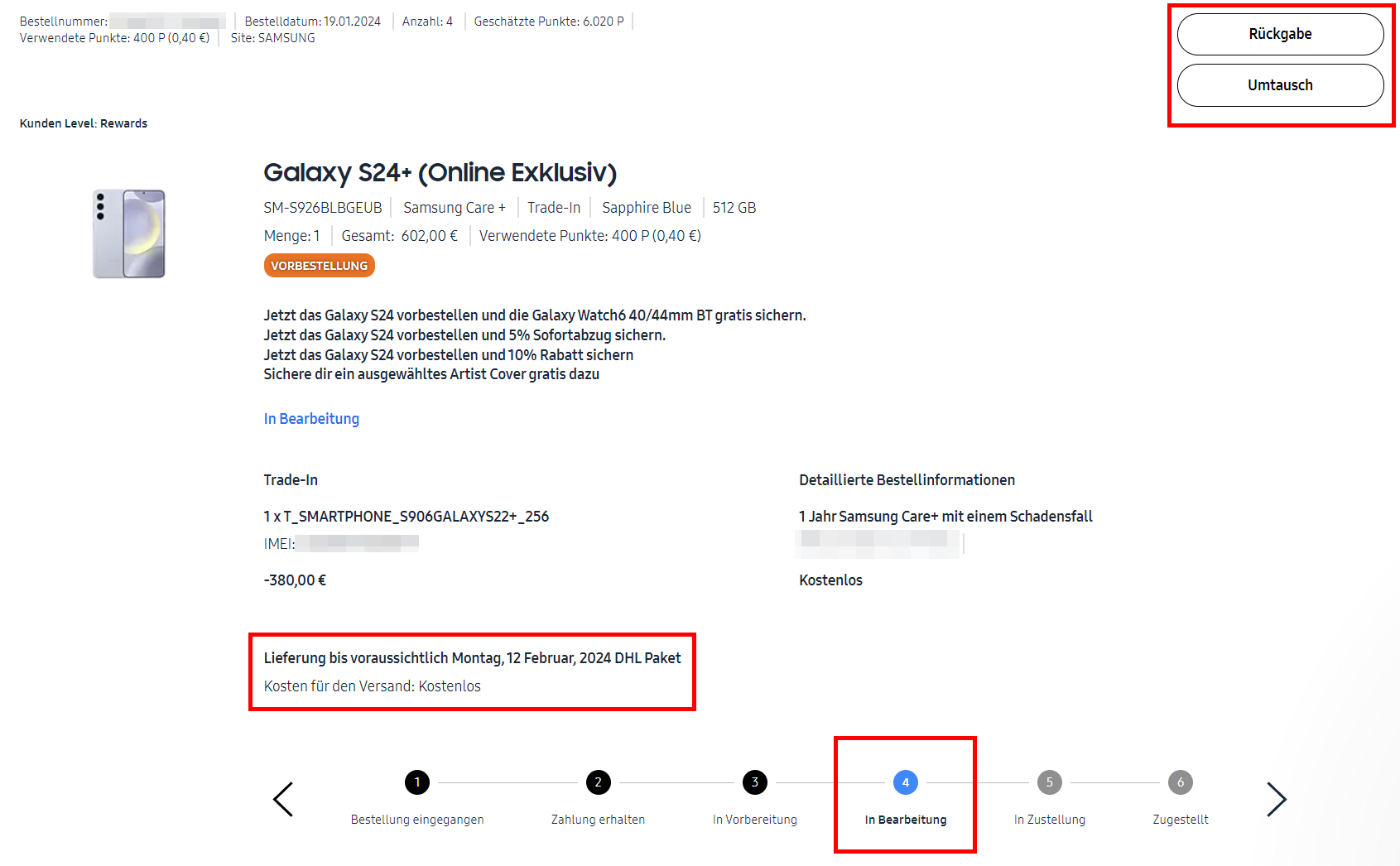
Task: Click 1 Jahr Samsung Care+ mit einem Schadensfall
Action: (x=945, y=517)
